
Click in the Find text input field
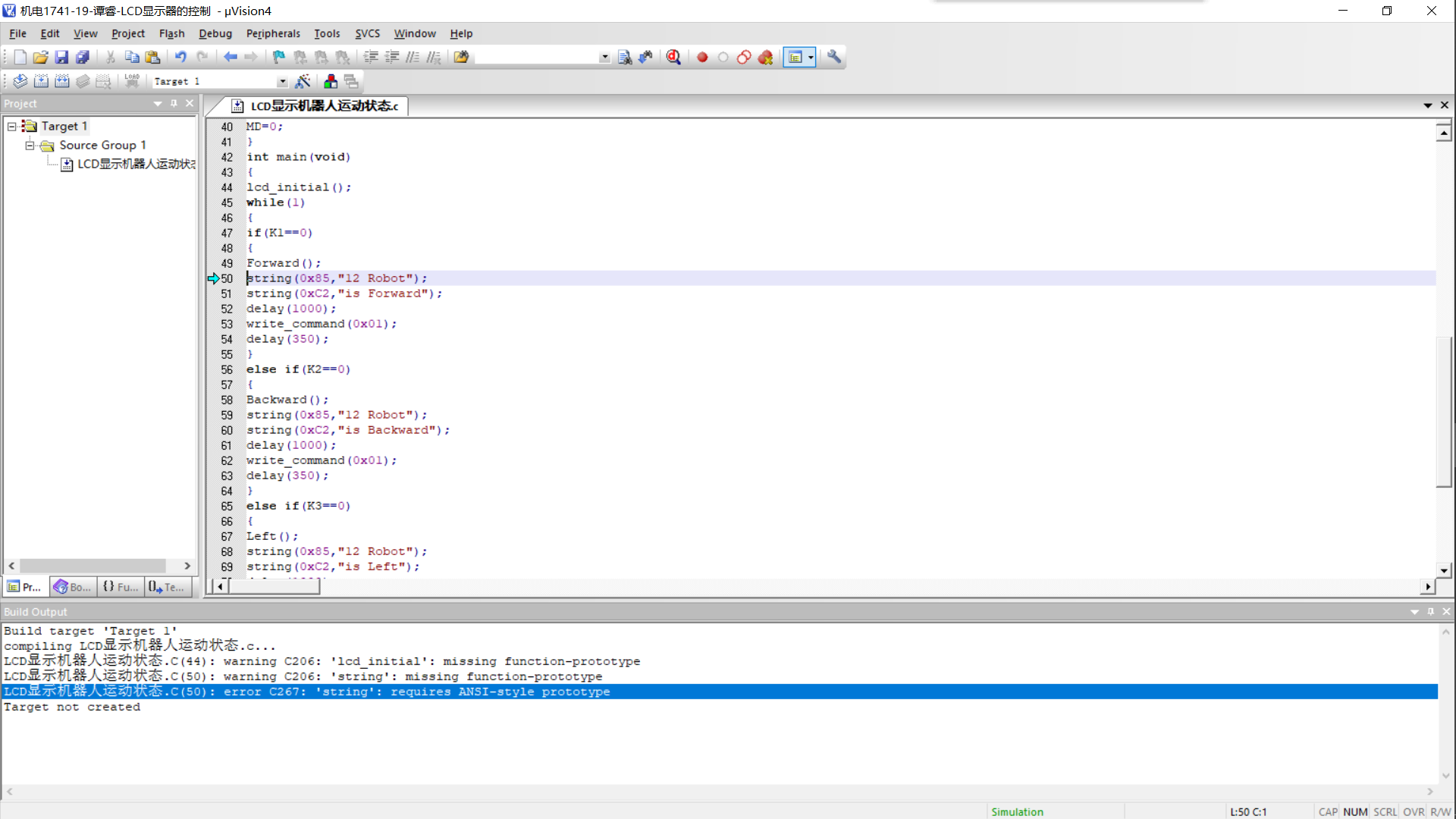(537, 57)
